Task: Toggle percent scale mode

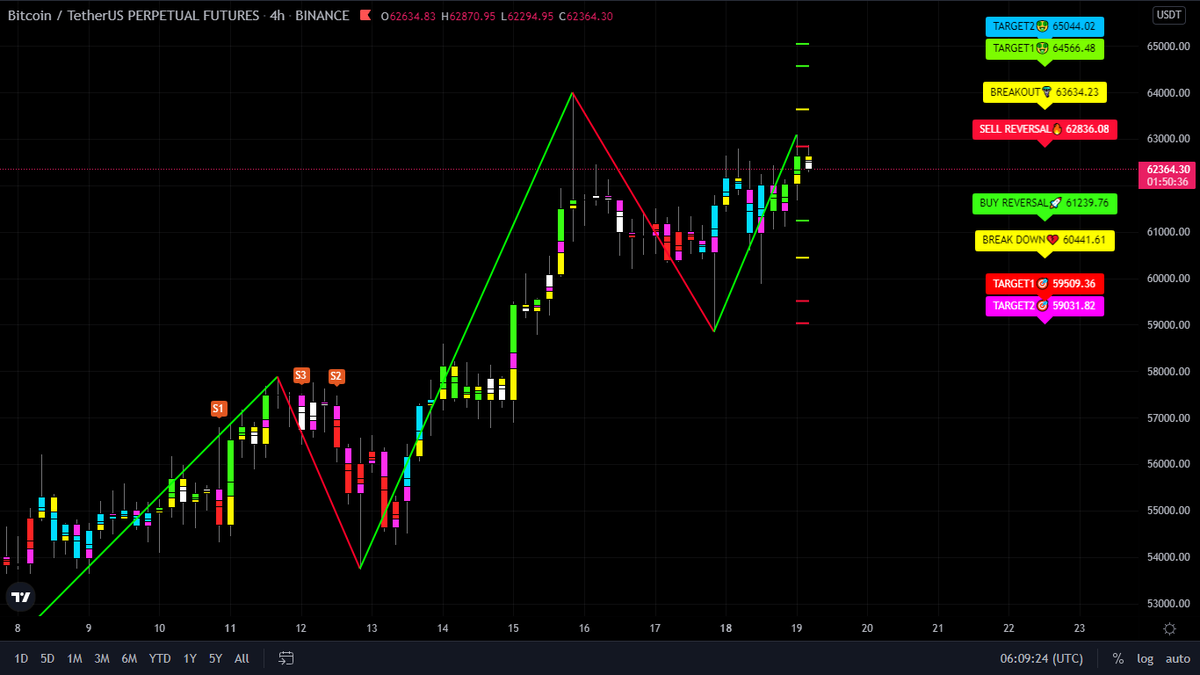Action: pos(1118,658)
